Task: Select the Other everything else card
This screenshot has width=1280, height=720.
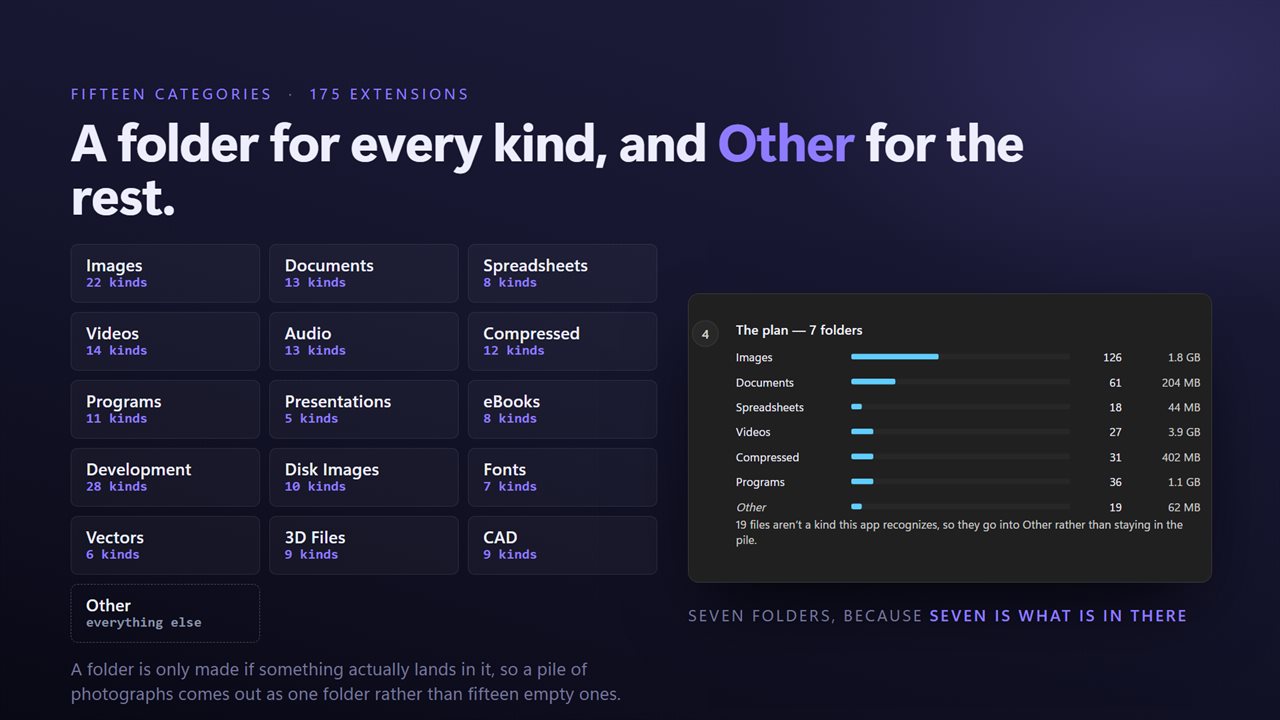Action: point(165,613)
